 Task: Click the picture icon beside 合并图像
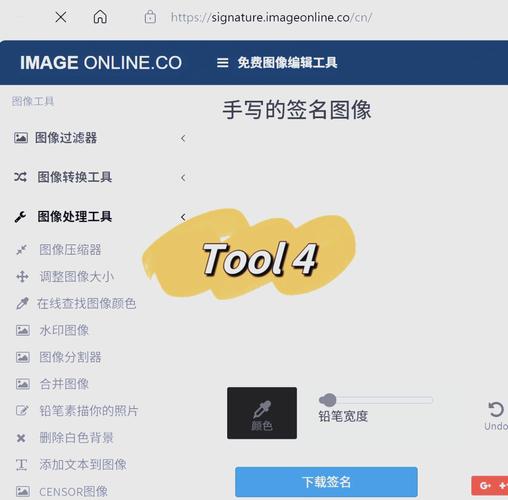23,384
